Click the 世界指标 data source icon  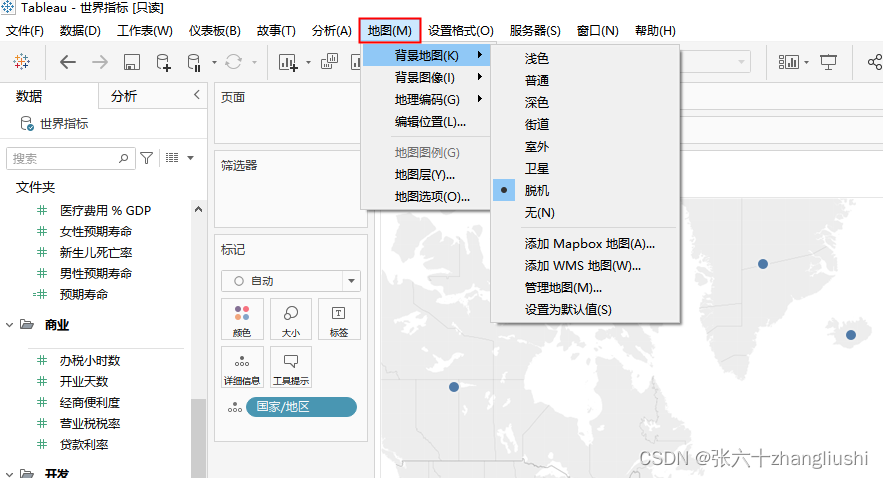[27, 123]
